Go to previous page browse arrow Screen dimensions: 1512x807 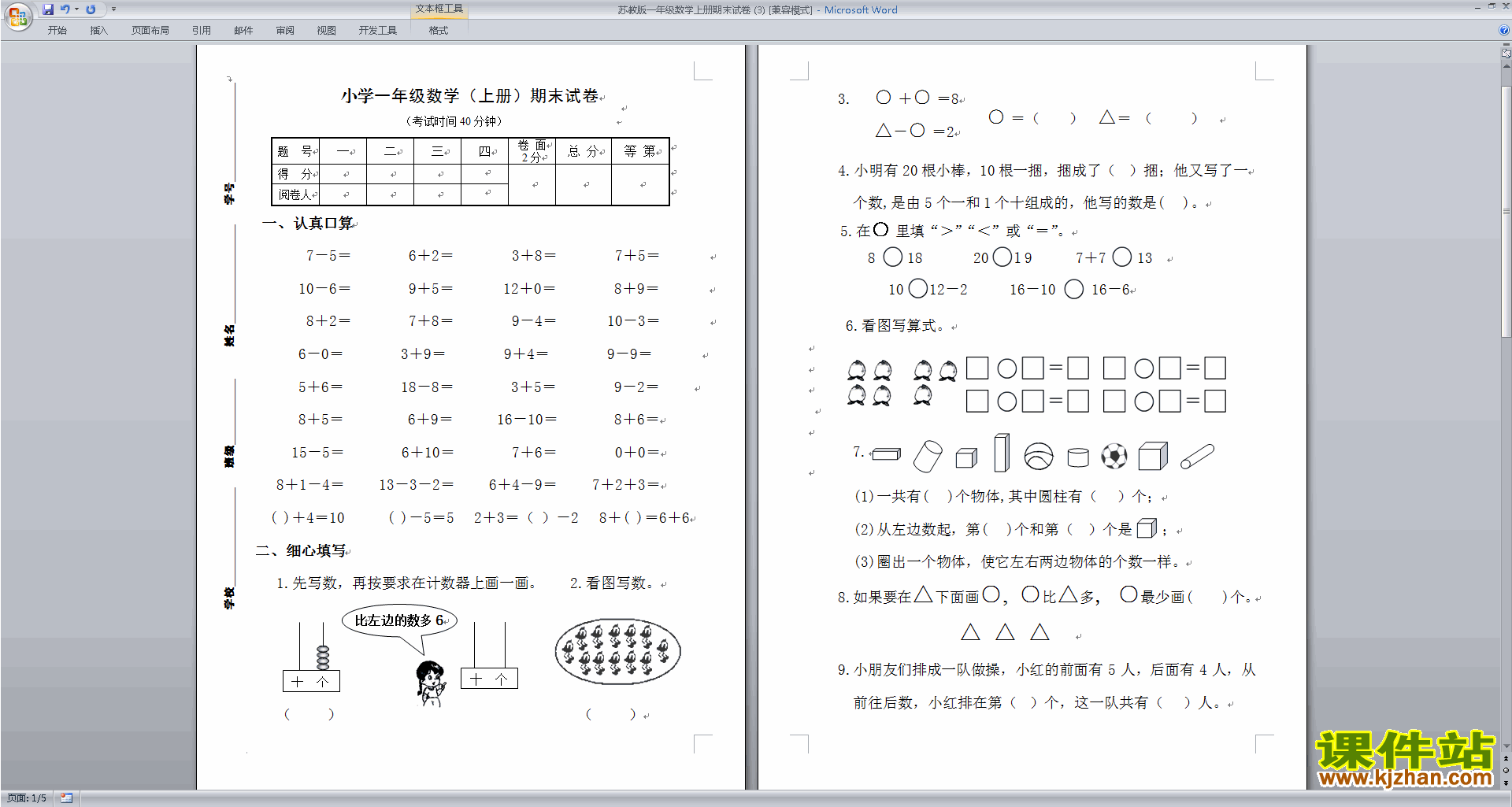1506,759
